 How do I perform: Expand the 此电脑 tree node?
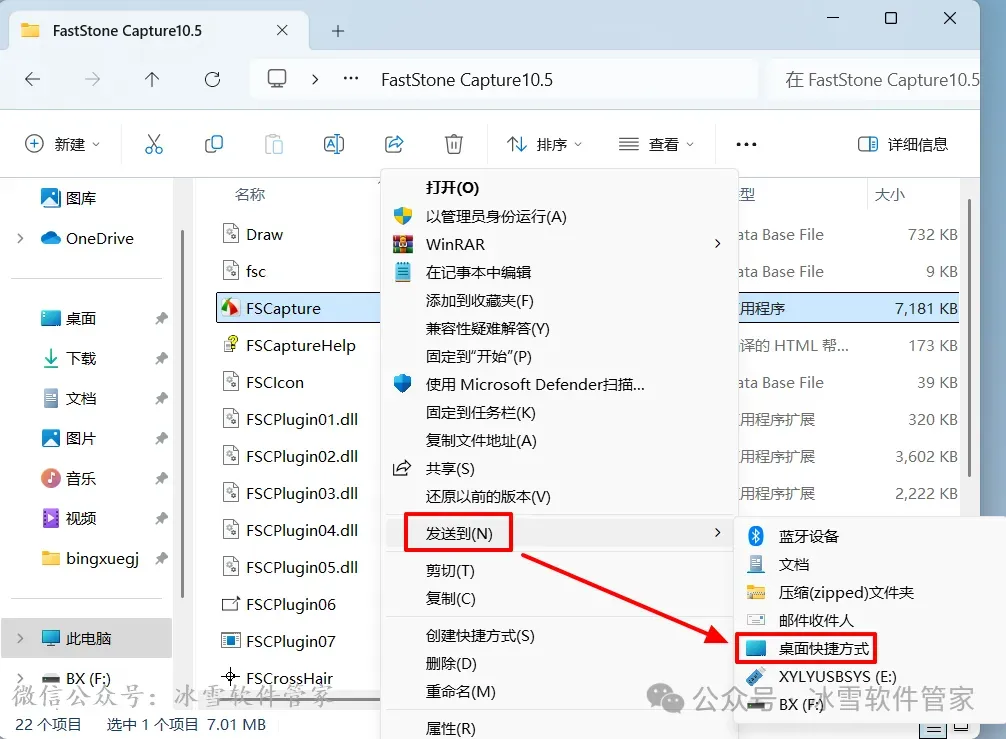pos(21,638)
